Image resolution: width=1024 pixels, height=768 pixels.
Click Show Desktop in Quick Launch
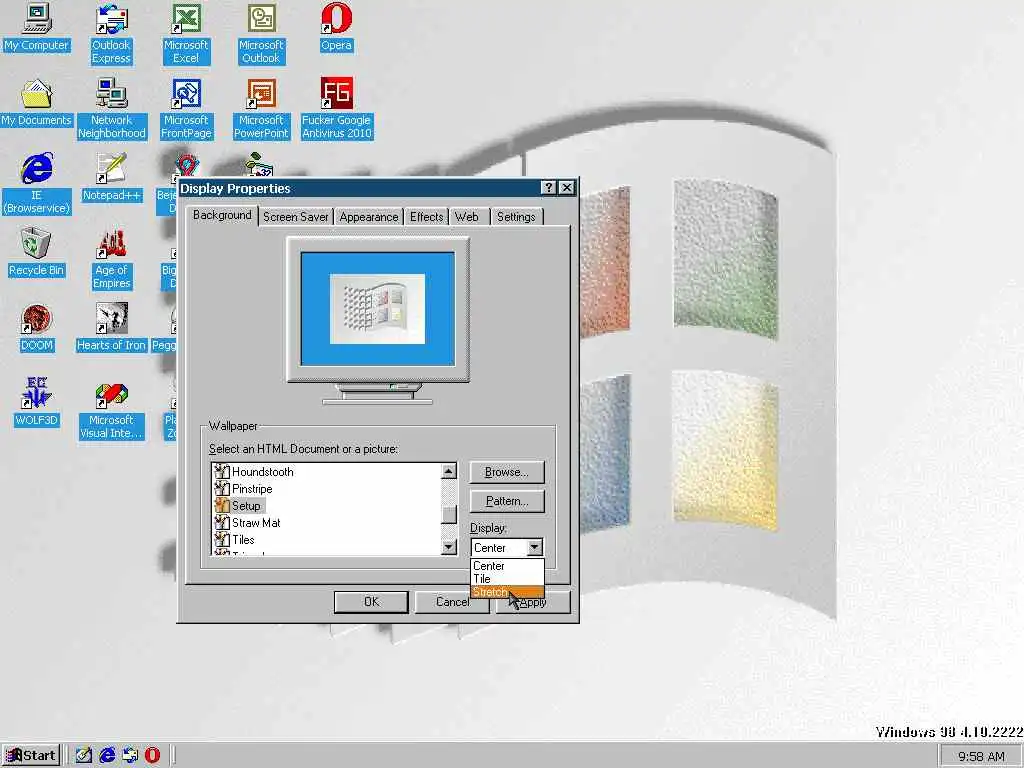(x=84, y=755)
